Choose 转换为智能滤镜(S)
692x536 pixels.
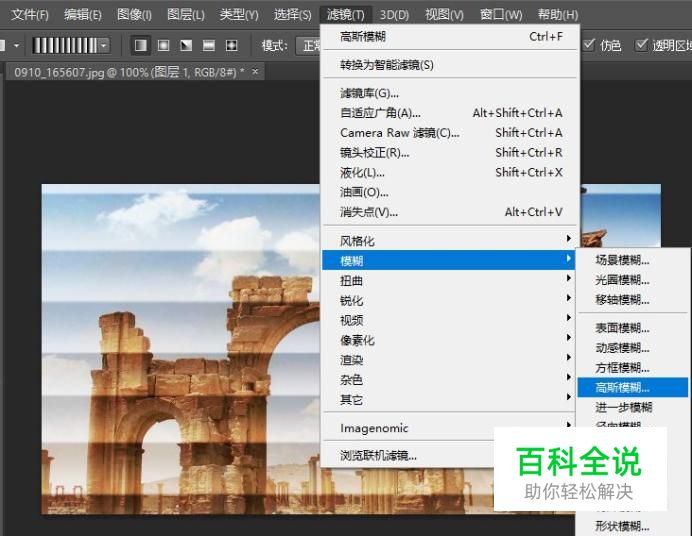(x=450, y=65)
